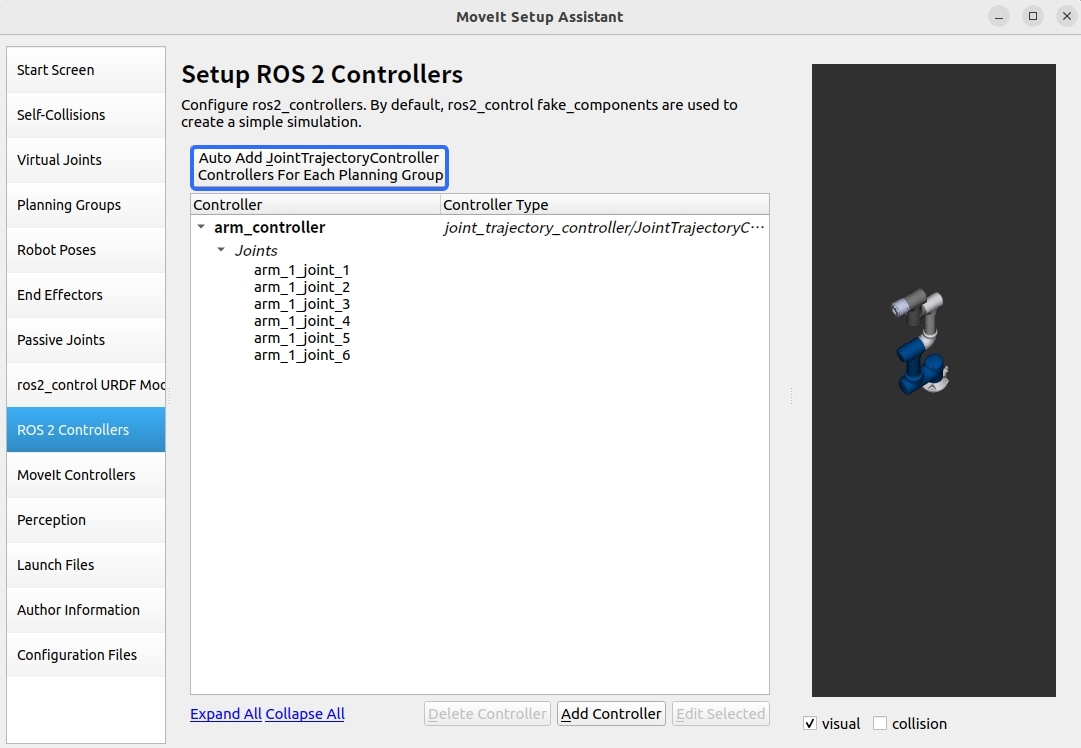The height and width of the screenshot is (748, 1081).
Task: Switch to Launch Files page
Action: [85, 565]
